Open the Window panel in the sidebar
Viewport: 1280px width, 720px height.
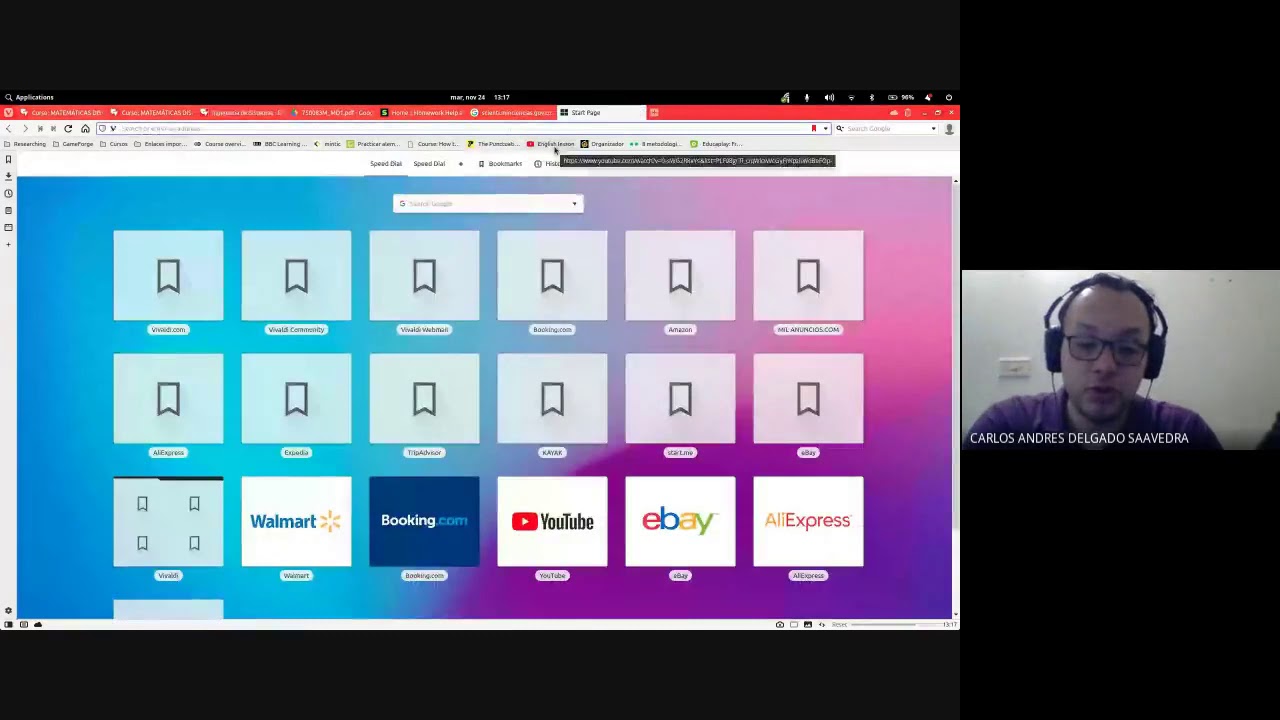click(x=8, y=227)
